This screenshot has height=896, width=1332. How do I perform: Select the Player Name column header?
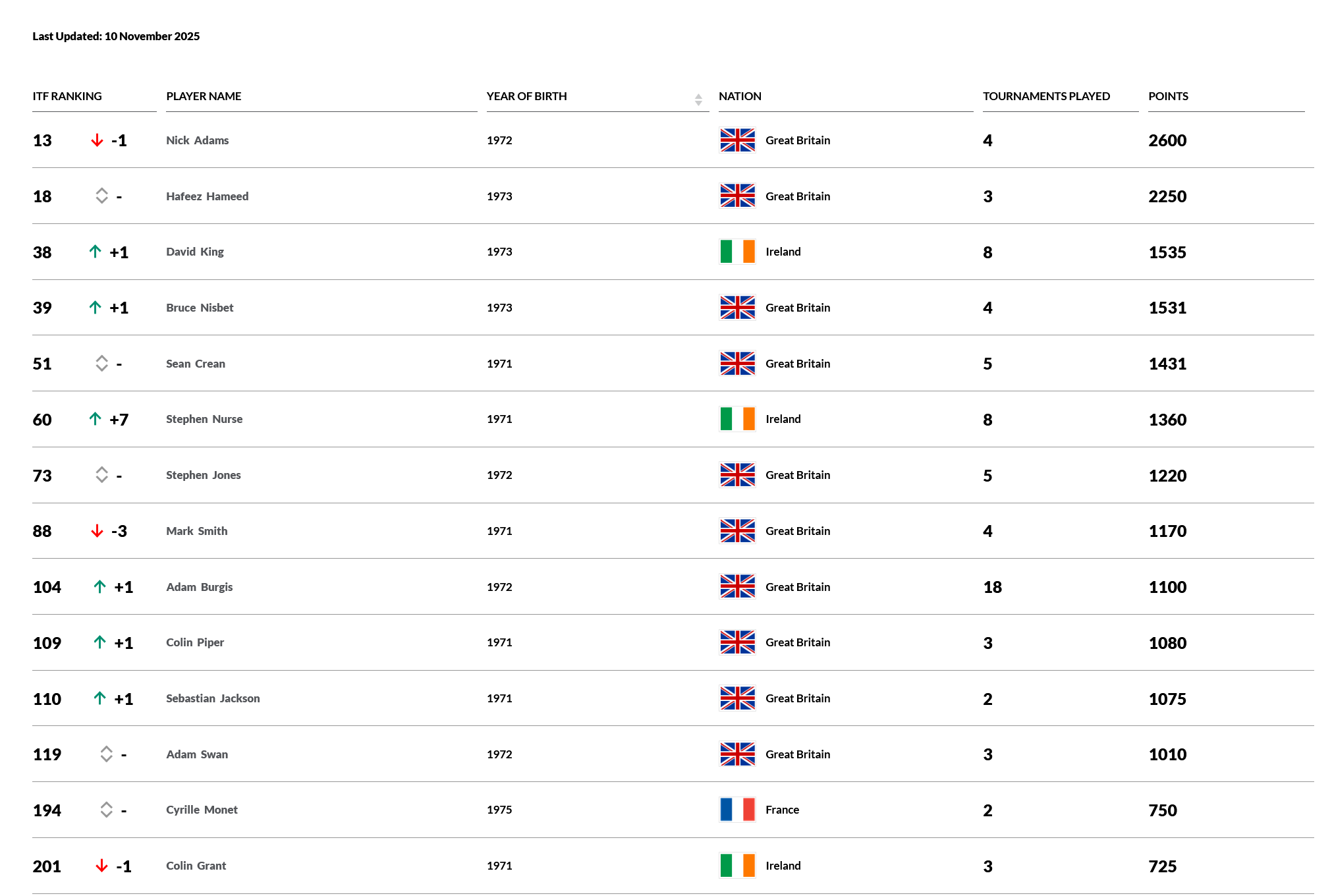click(x=204, y=96)
